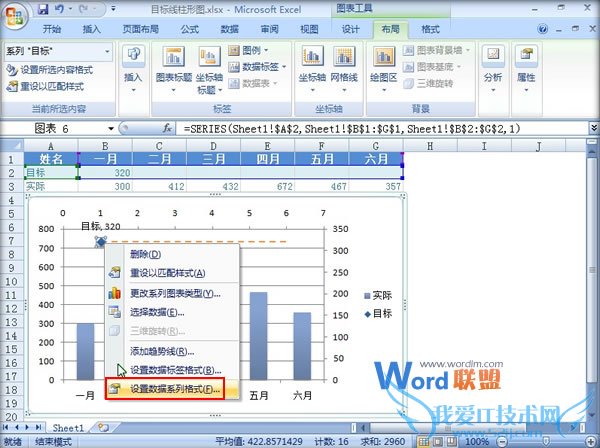Click the insert new worksheet tab icon
The height and width of the screenshot is (448, 600).
(103, 427)
